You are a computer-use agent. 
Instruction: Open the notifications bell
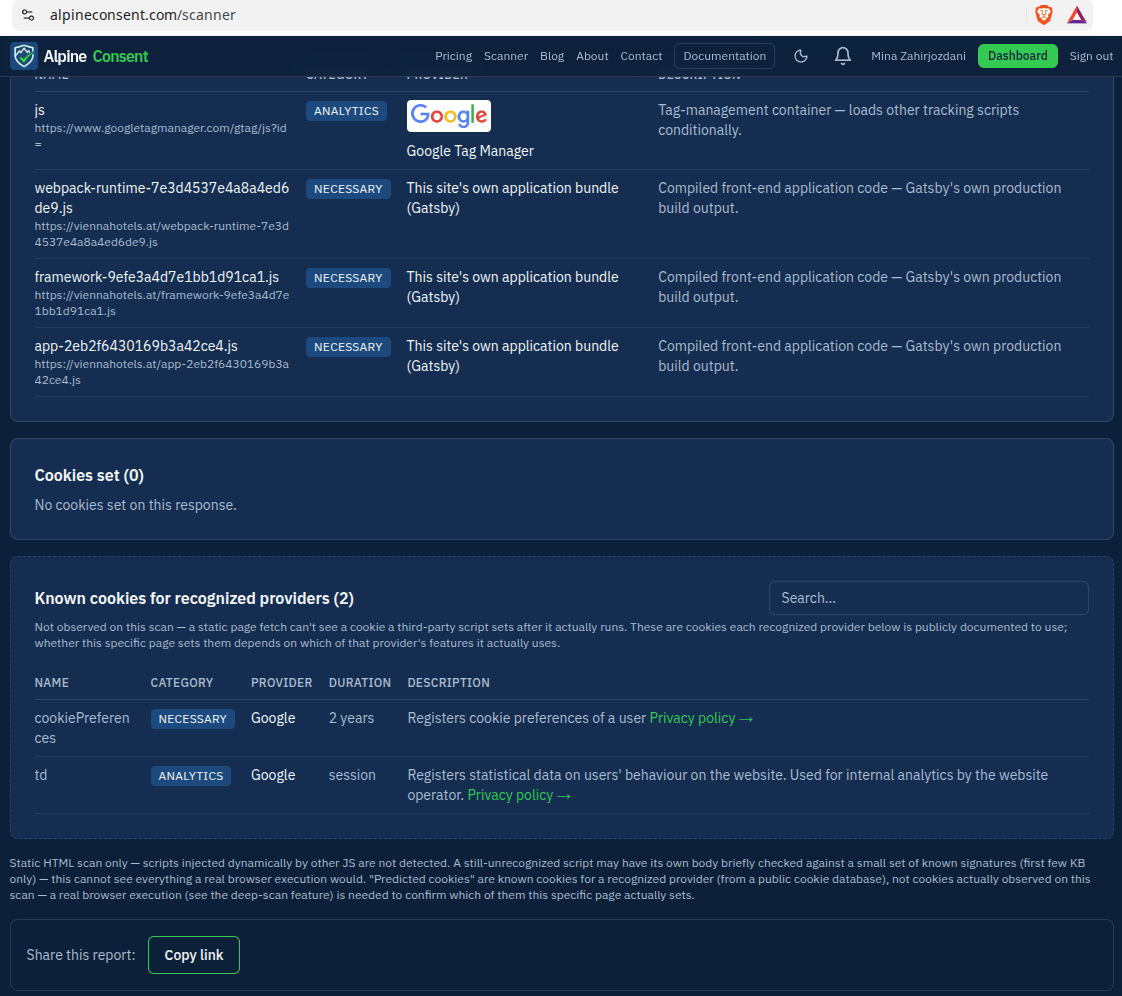843,56
